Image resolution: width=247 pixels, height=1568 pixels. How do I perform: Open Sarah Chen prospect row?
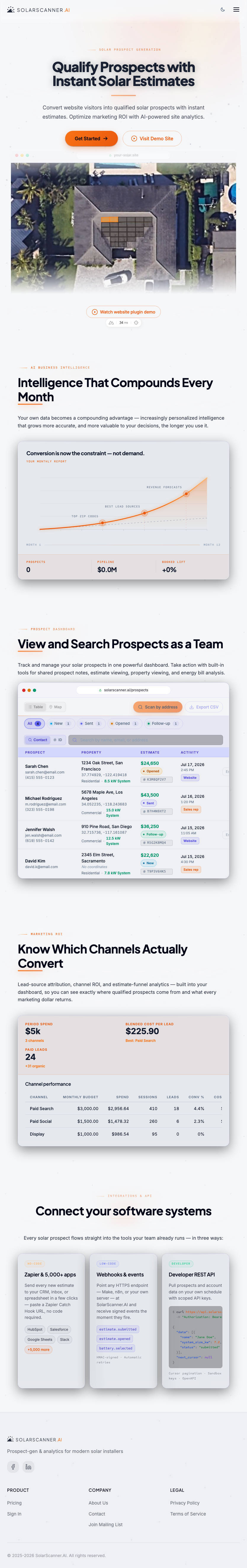(123, 772)
